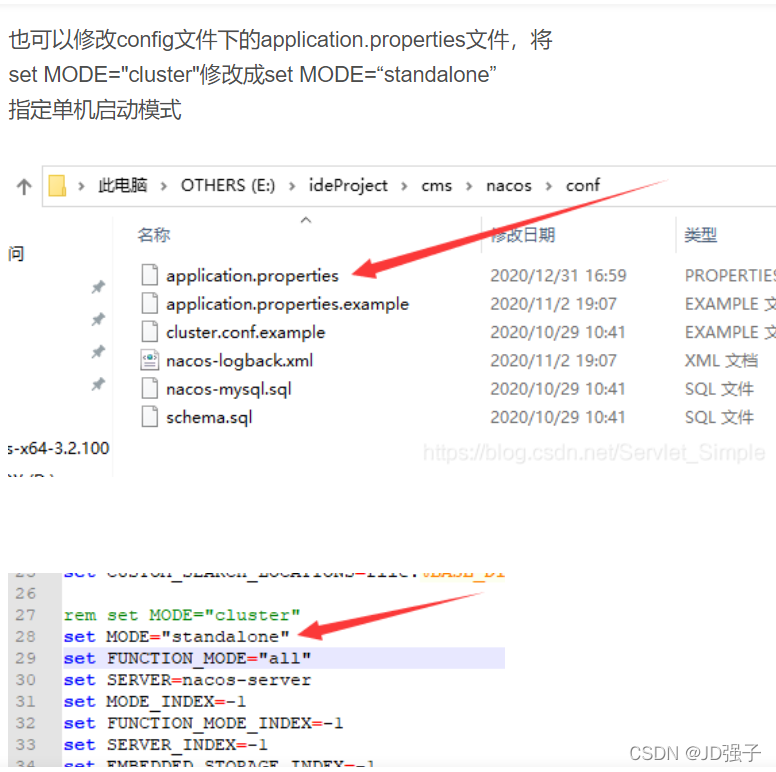Click the cluster.conf.example file icon
This screenshot has height=772, width=776.
click(150, 332)
